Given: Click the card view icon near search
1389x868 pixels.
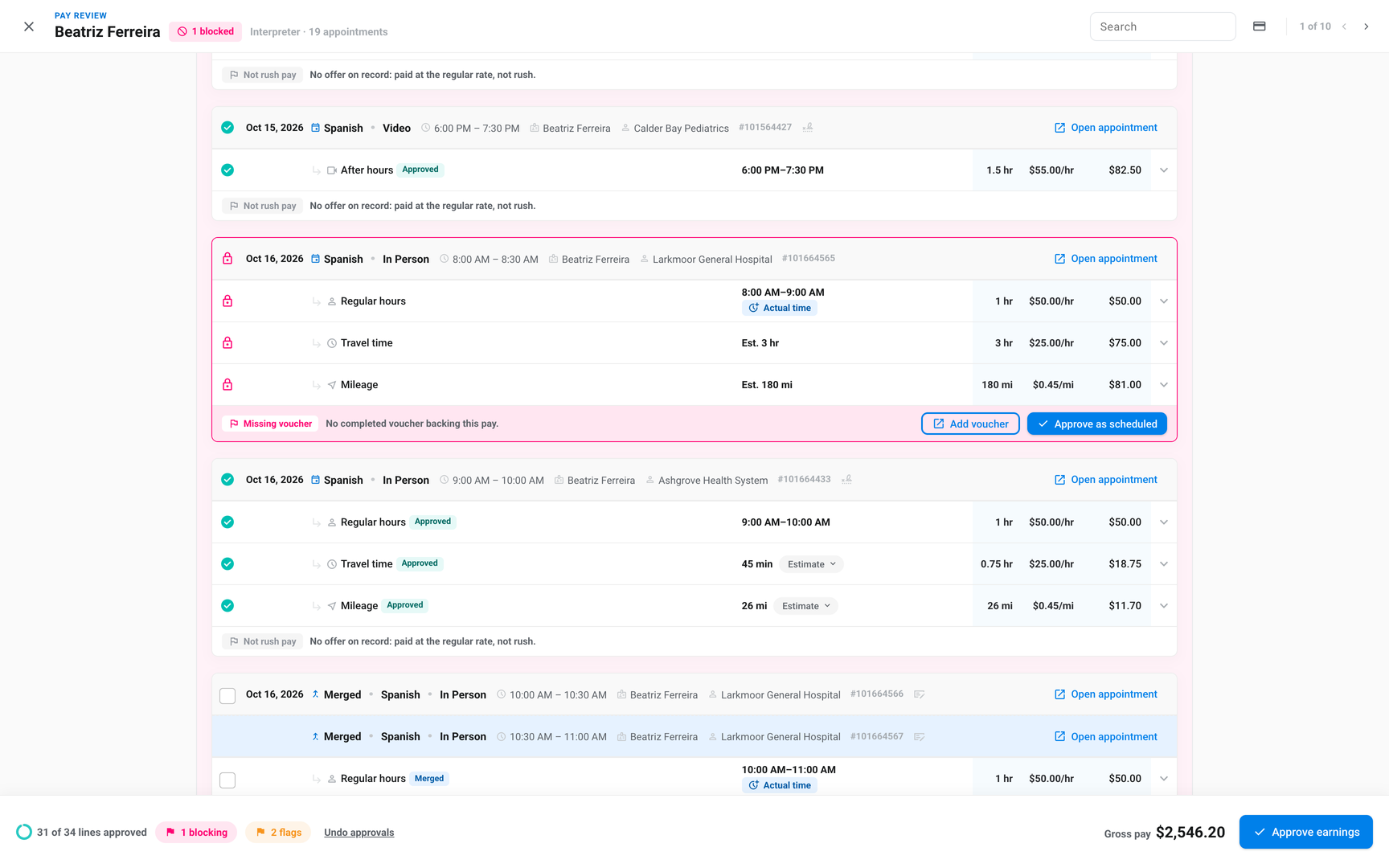Looking at the screenshot, I should [1260, 27].
